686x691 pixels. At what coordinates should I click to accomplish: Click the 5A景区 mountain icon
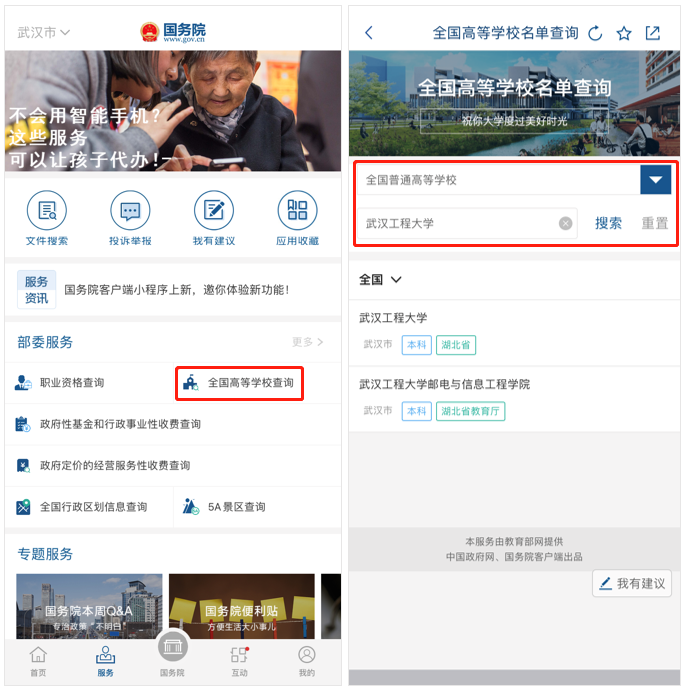pos(191,506)
